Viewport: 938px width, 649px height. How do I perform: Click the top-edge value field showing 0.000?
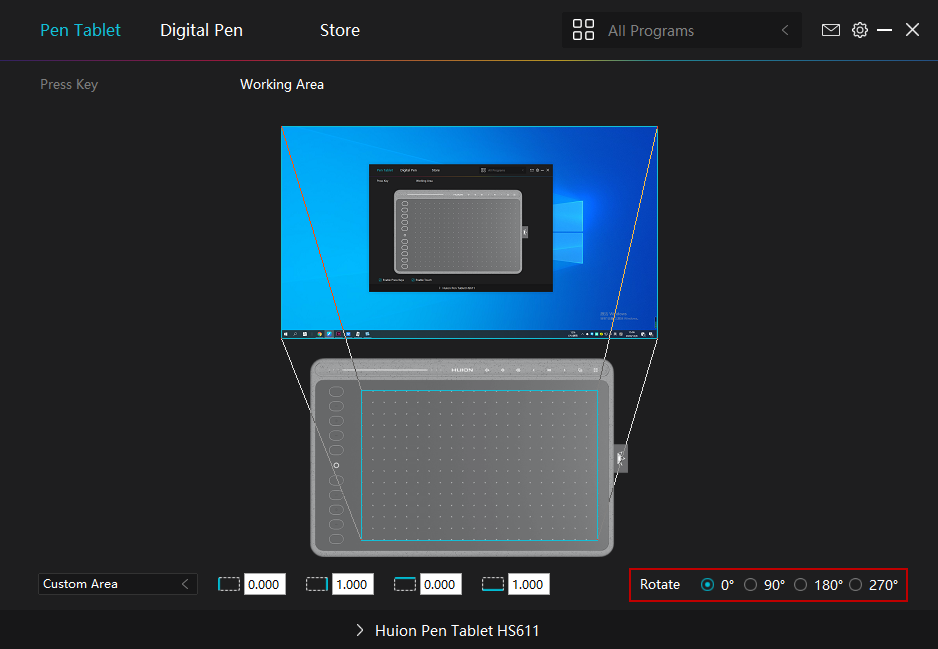coord(440,584)
